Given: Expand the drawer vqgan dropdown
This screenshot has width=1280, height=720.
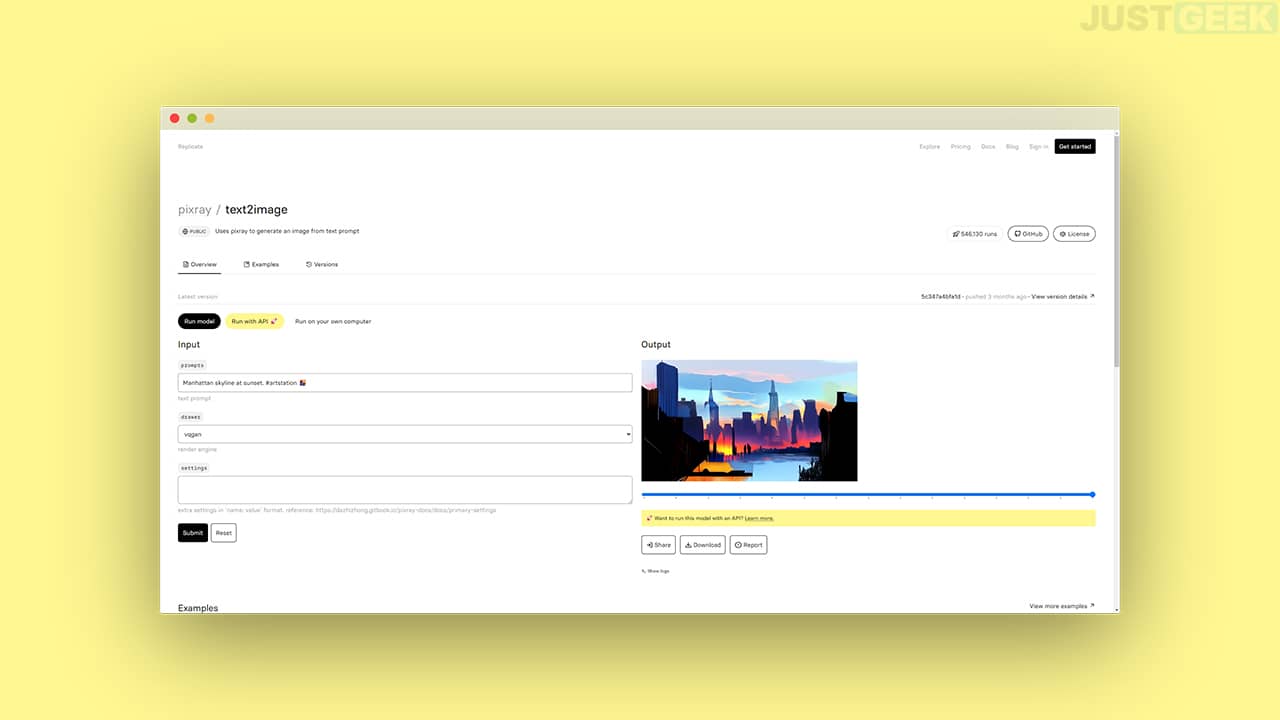Looking at the screenshot, I should (x=405, y=434).
